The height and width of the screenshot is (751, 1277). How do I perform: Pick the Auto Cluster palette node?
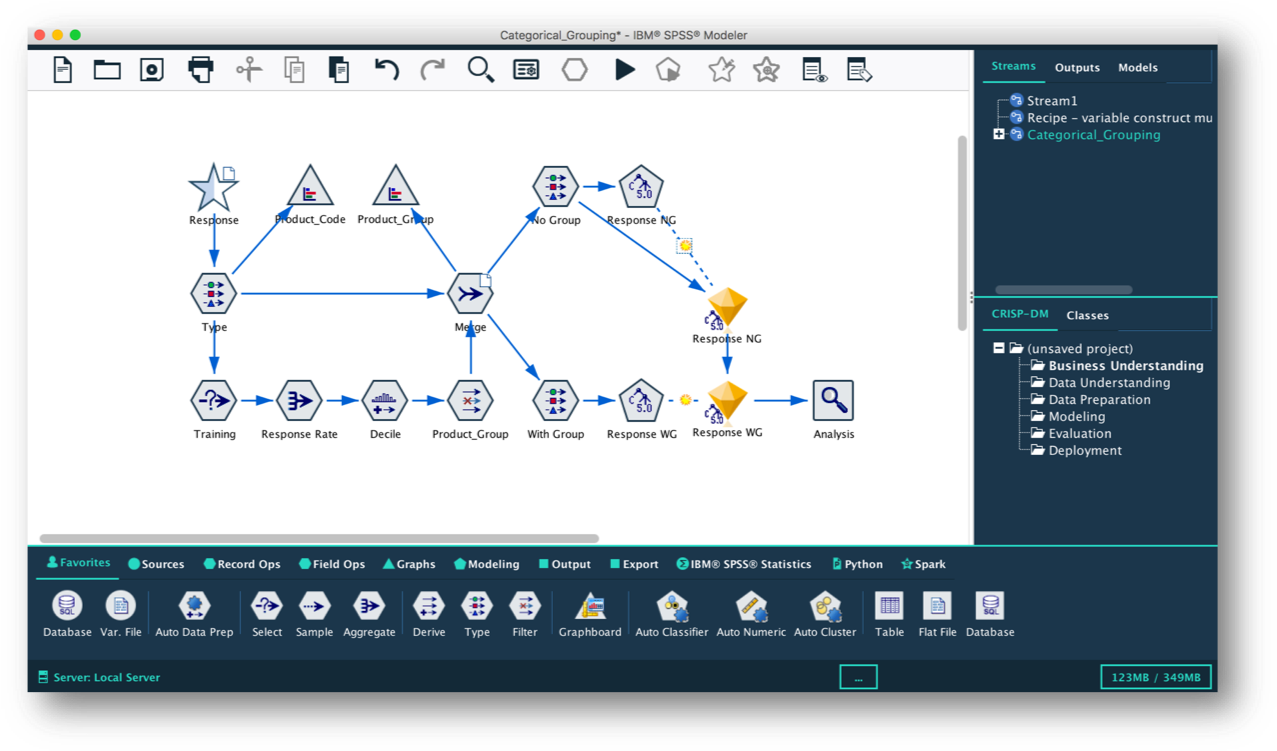[x=825, y=614]
